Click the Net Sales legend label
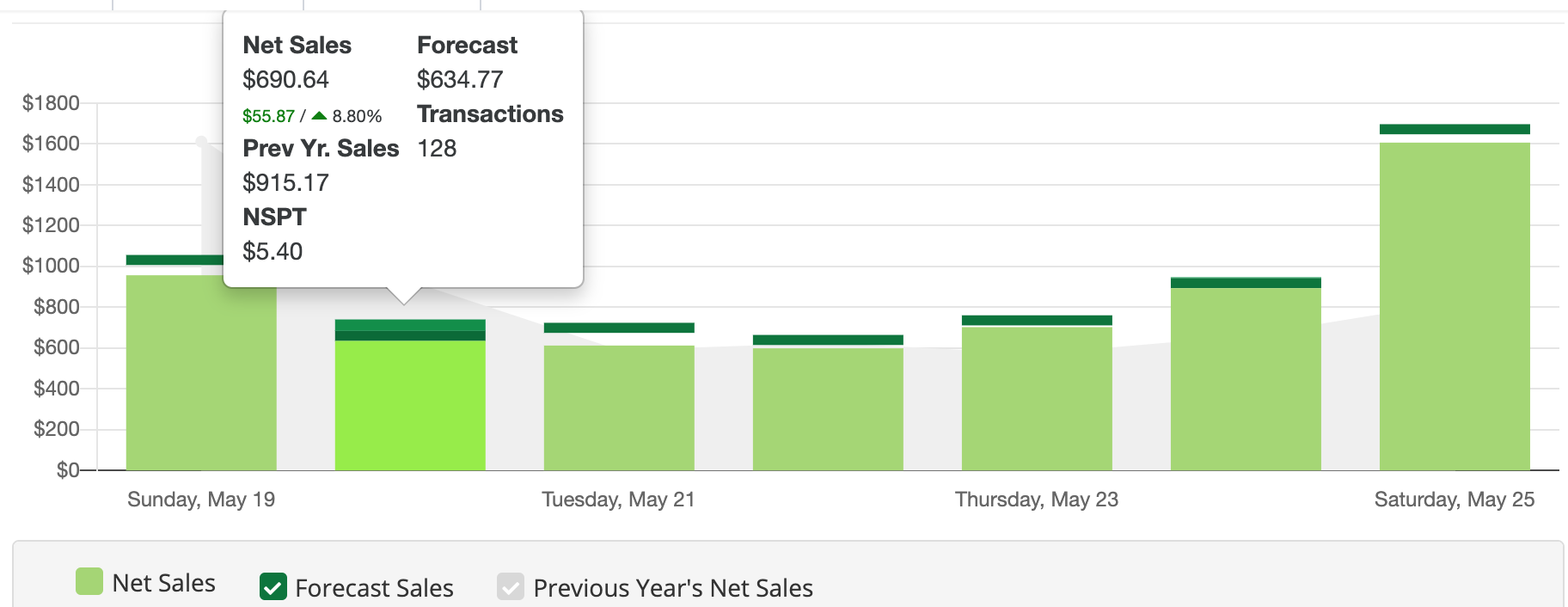The width and height of the screenshot is (1568, 607). [163, 583]
